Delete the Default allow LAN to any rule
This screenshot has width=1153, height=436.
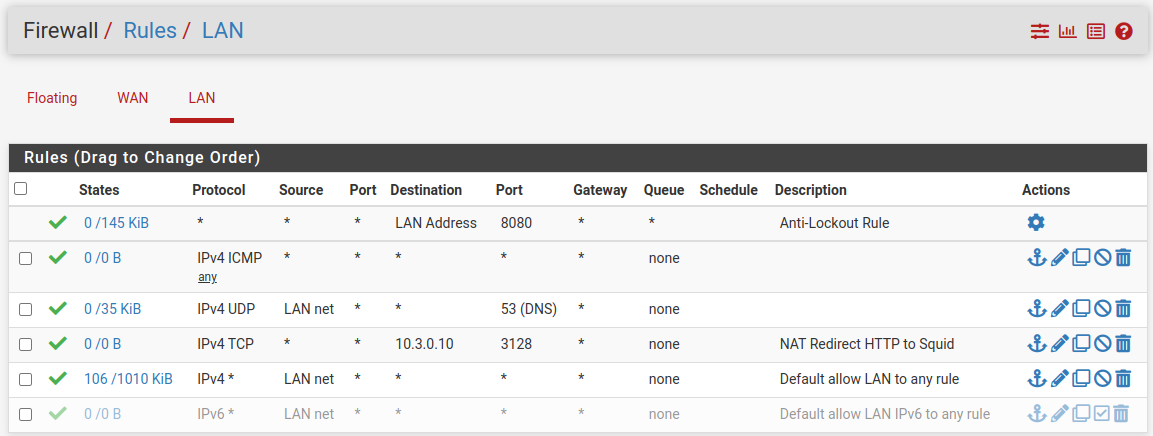[x=1123, y=378]
